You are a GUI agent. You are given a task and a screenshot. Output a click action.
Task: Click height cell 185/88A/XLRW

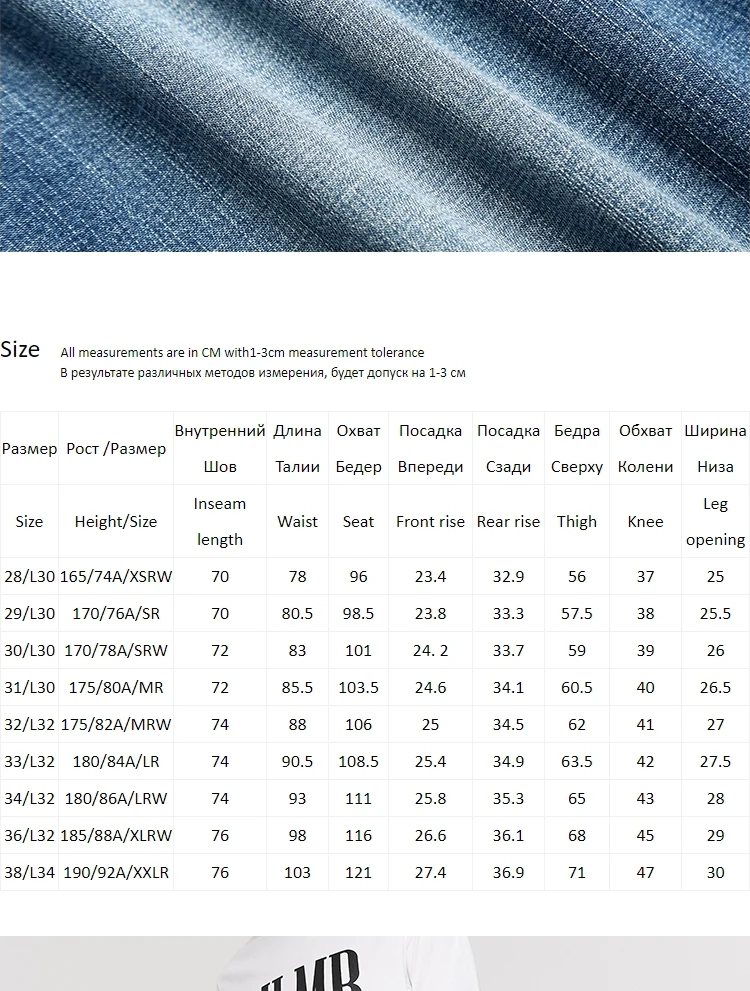[116, 835]
